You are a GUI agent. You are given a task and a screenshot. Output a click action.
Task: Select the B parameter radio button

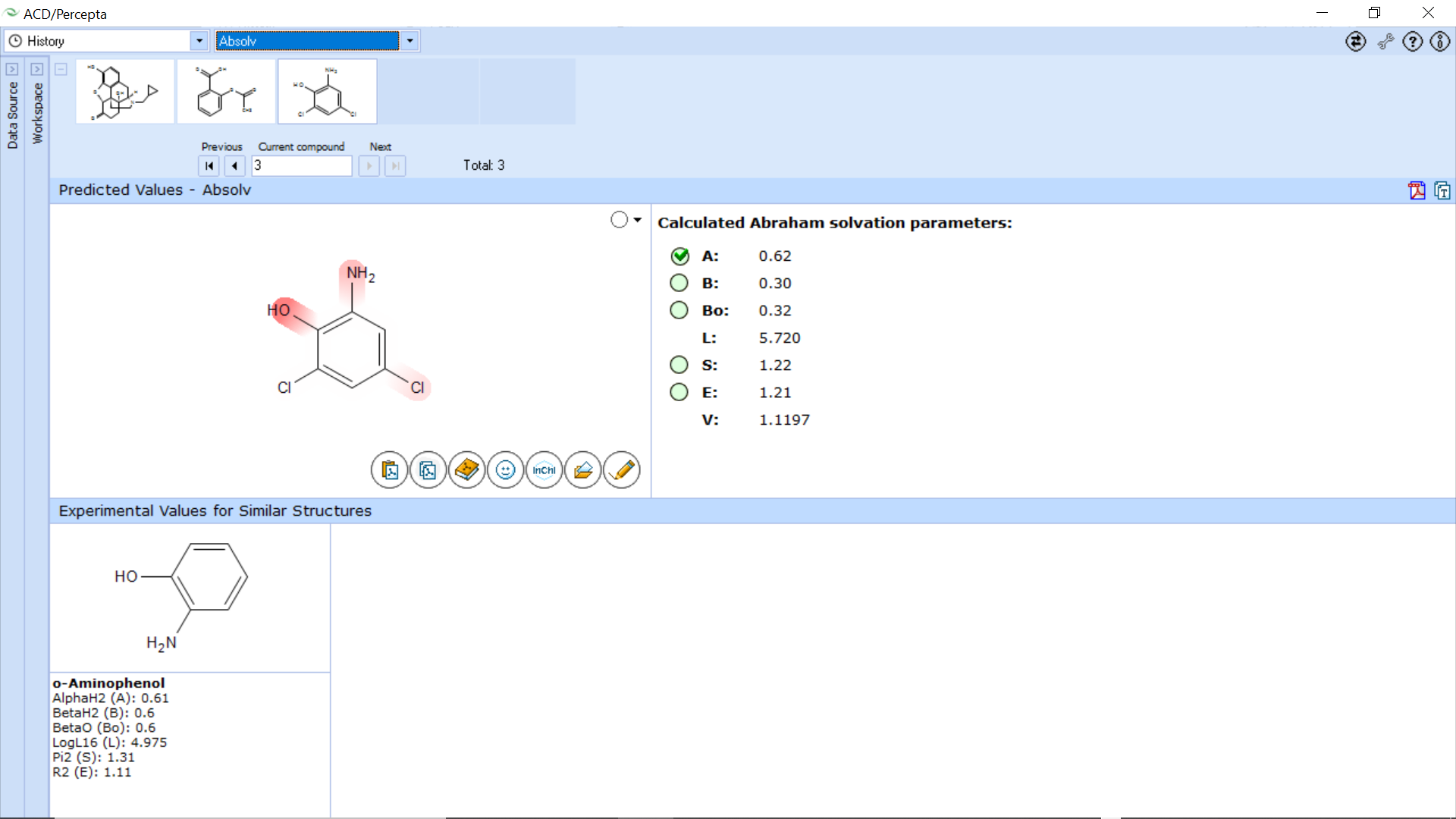679,283
